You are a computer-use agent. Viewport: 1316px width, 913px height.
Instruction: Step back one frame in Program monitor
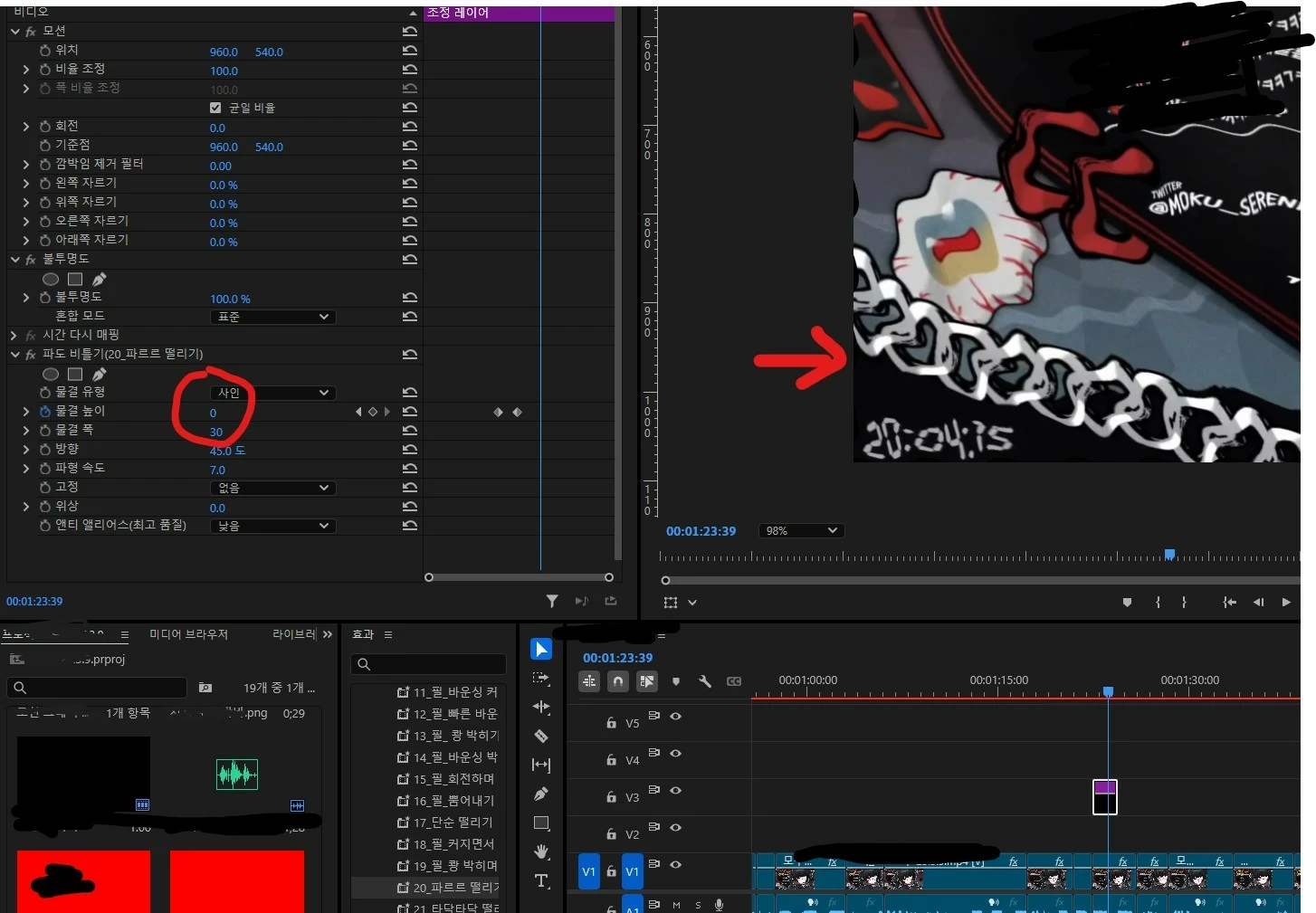click(1258, 602)
